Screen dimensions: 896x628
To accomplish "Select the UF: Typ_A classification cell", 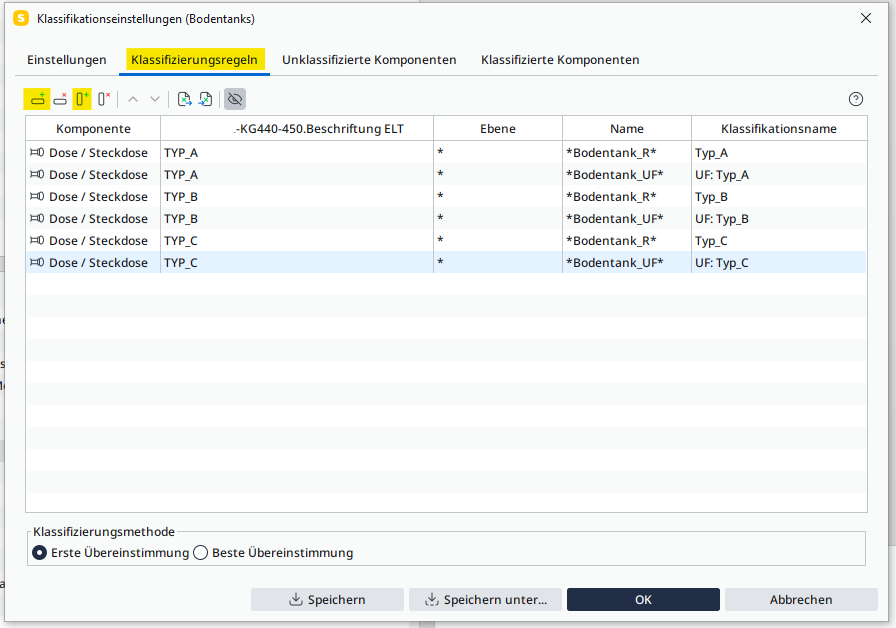I will pyautogui.click(x=778, y=175).
